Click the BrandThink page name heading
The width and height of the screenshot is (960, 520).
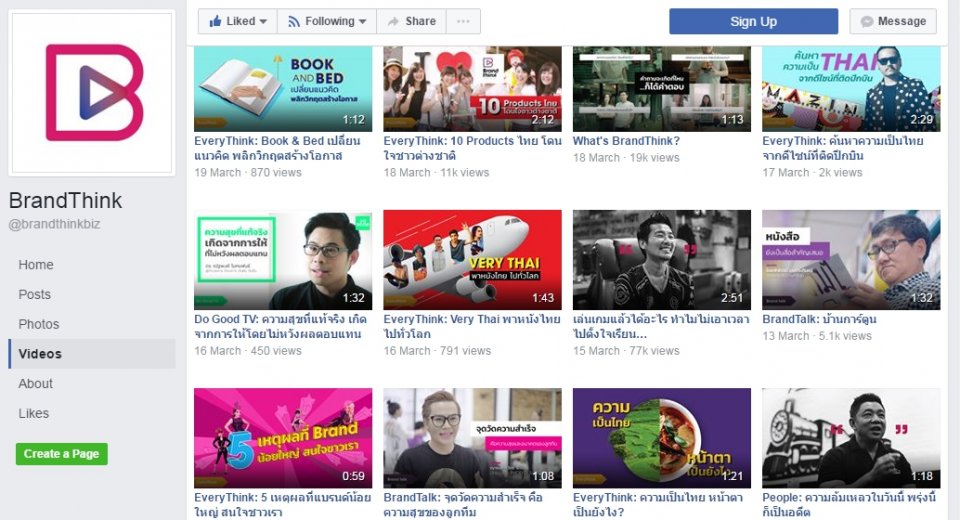pyautogui.click(x=65, y=200)
